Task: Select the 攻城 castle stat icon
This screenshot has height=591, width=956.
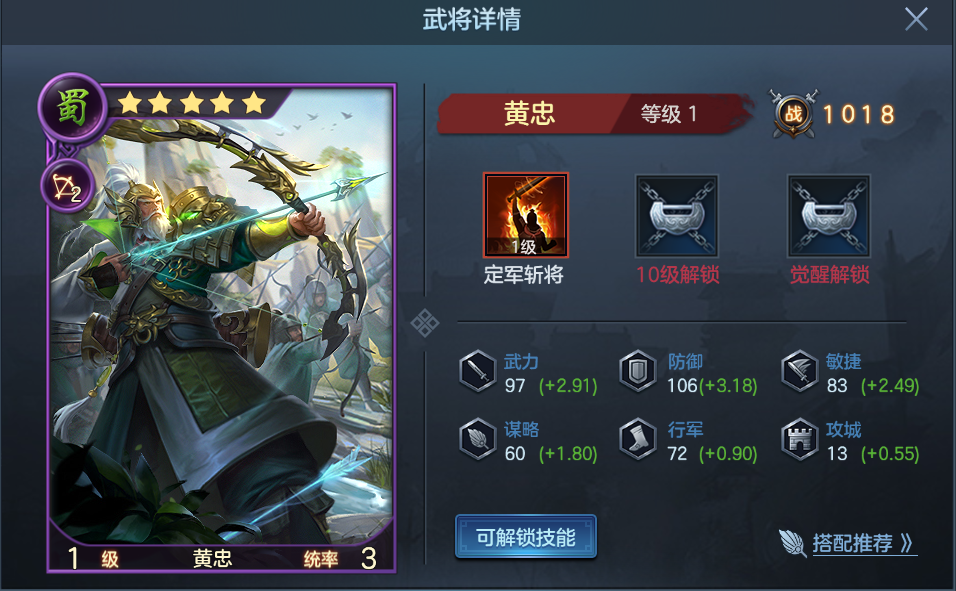Action: pos(799,439)
